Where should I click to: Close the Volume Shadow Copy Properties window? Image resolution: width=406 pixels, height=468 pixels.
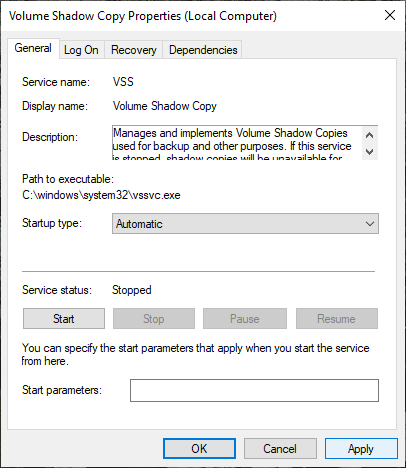pyautogui.click(x=390, y=15)
